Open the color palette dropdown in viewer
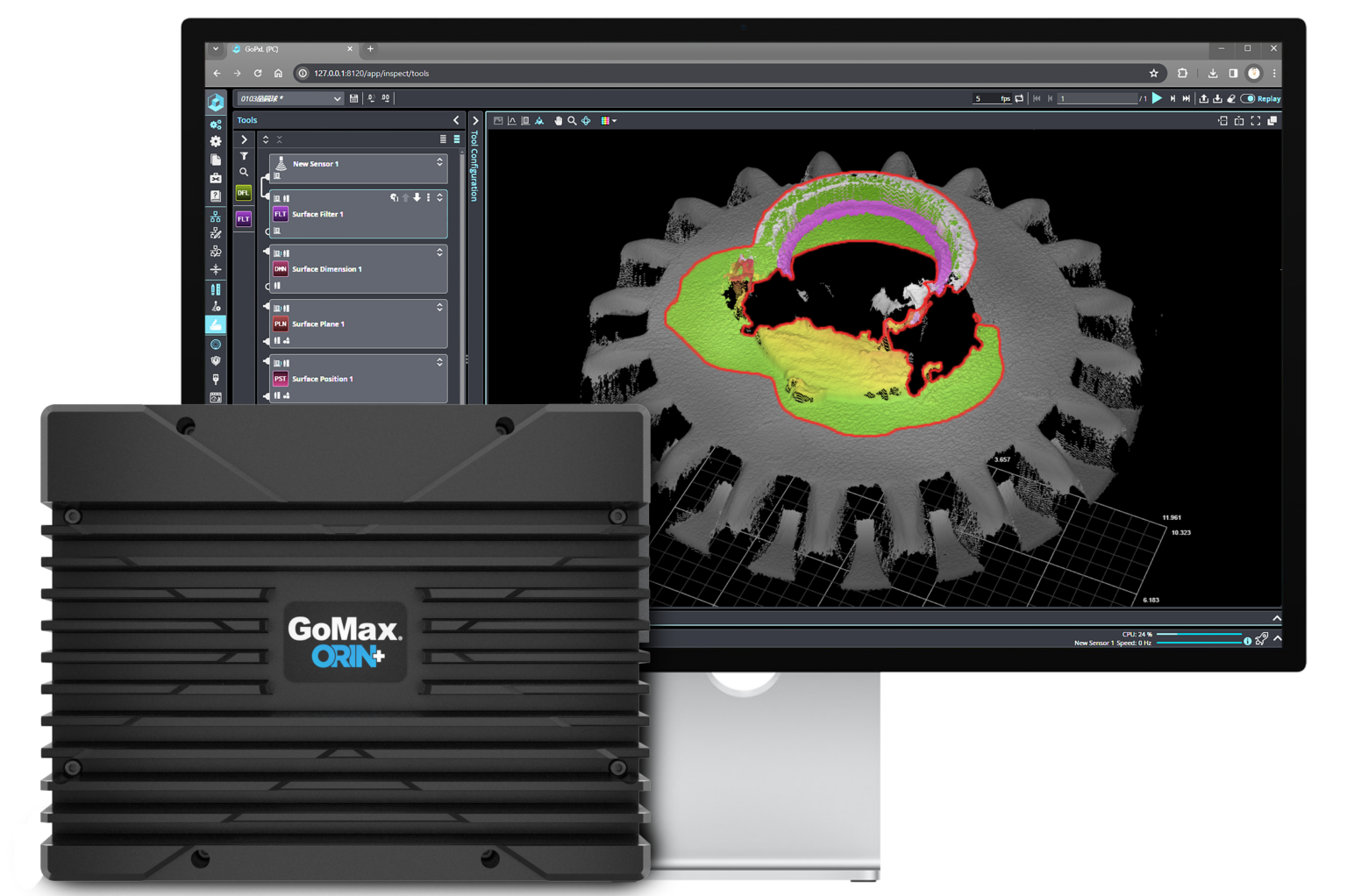Viewport: 1347px width, 896px height. (x=609, y=121)
